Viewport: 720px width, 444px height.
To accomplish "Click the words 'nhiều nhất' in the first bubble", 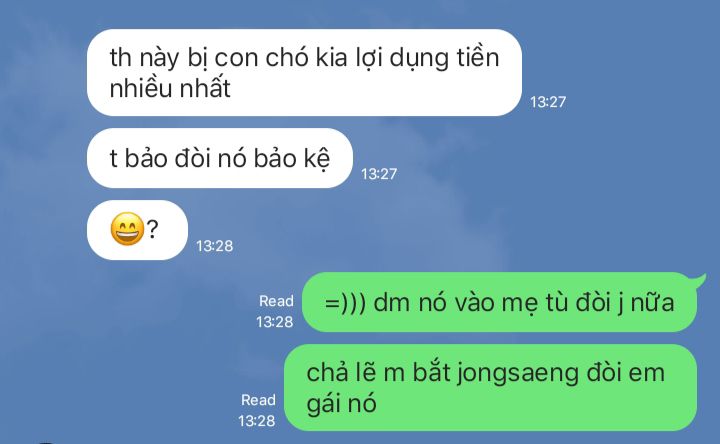I will (x=170, y=88).
